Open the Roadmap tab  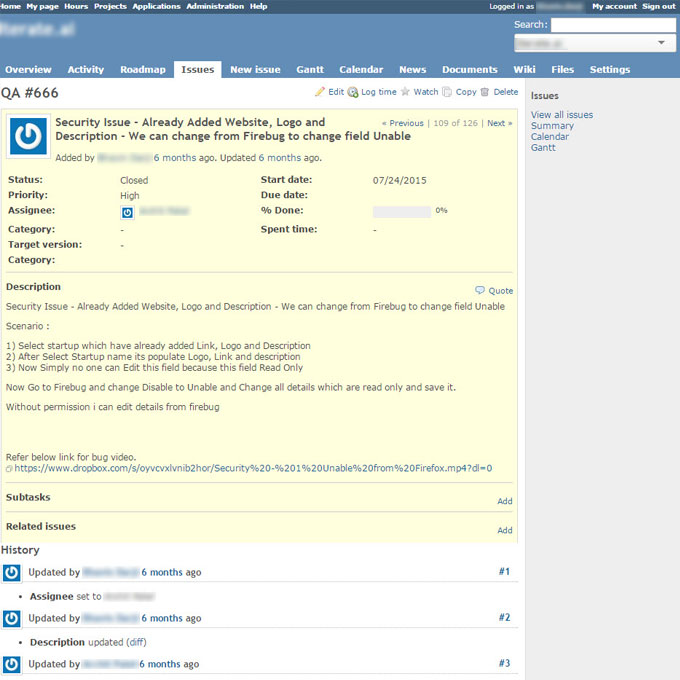143,69
